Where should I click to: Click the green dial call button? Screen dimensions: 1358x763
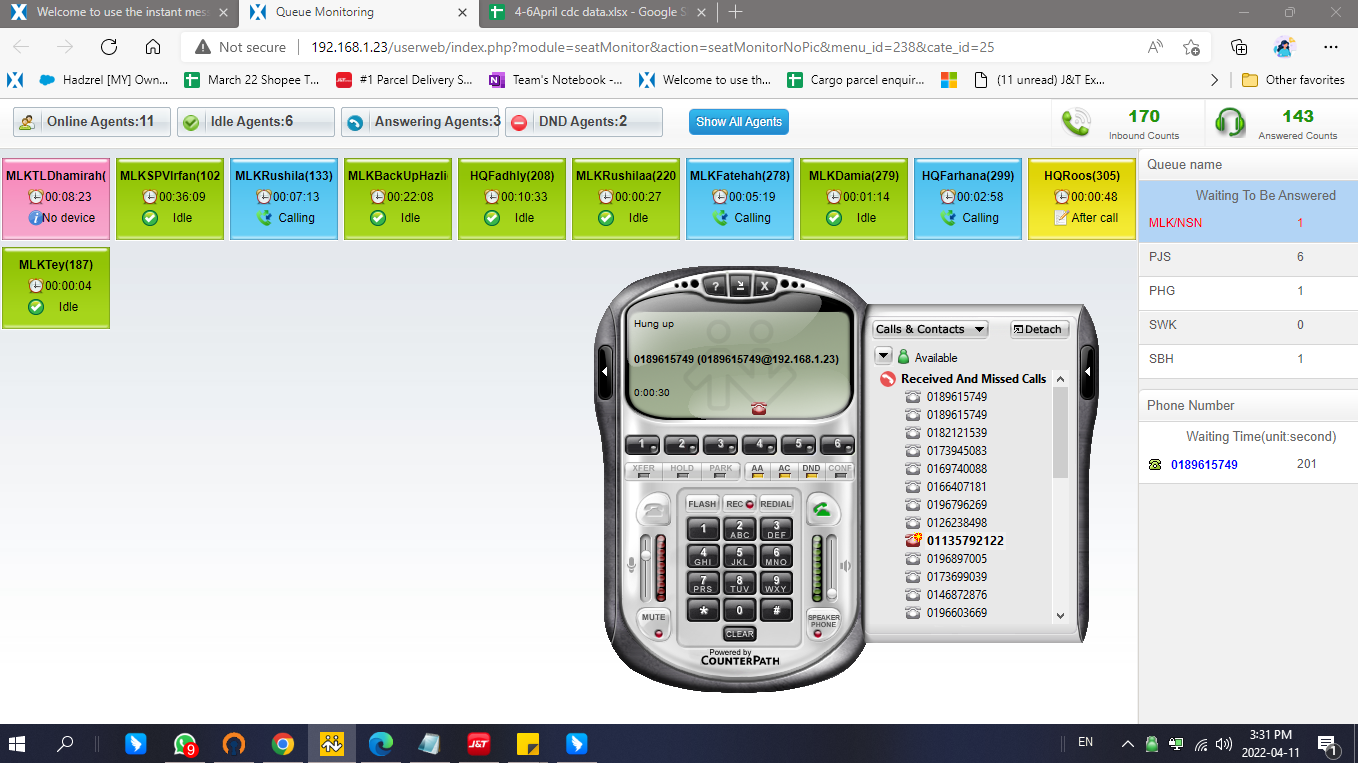pos(821,510)
